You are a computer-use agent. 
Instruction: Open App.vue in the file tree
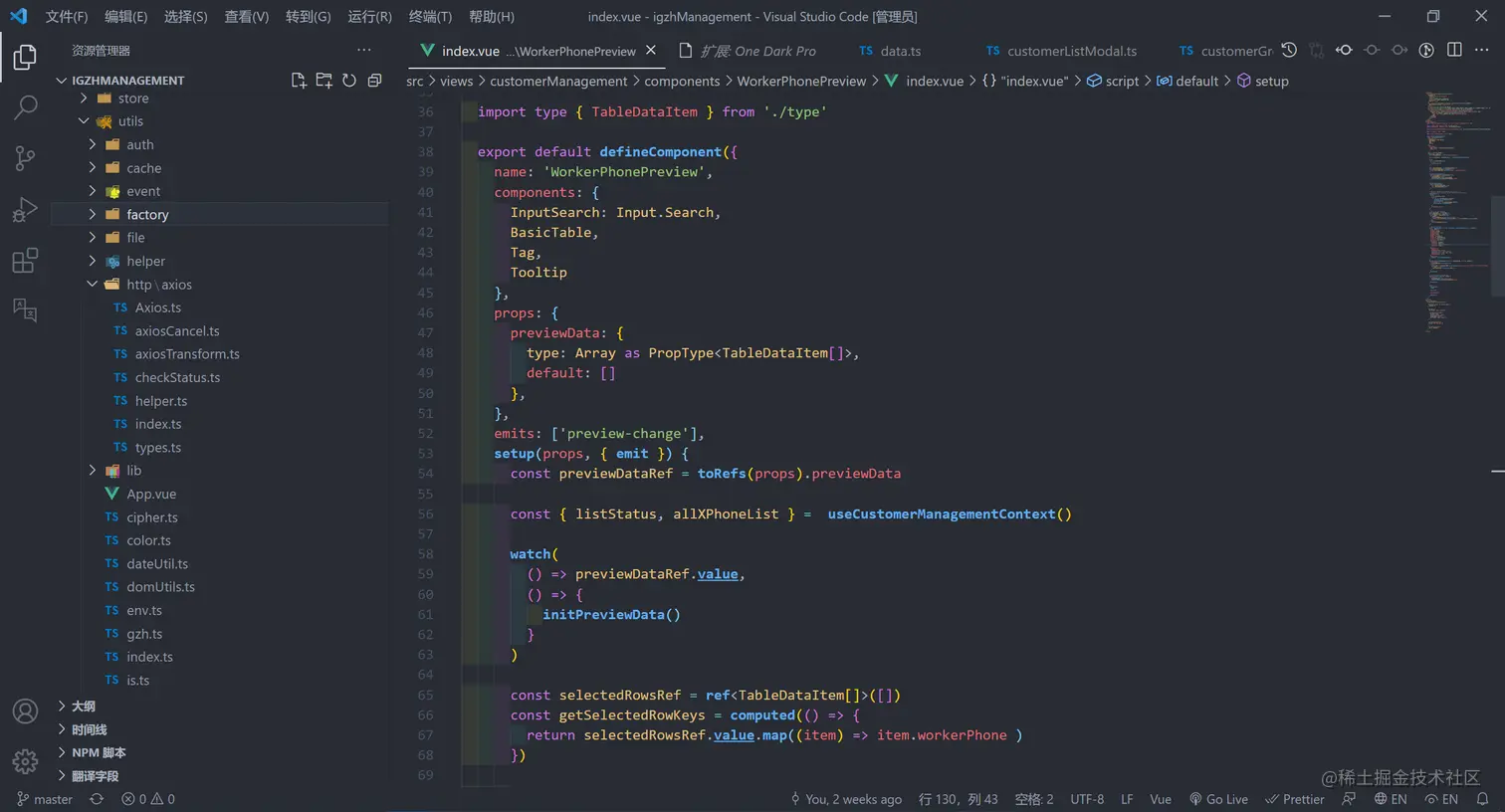coord(151,495)
